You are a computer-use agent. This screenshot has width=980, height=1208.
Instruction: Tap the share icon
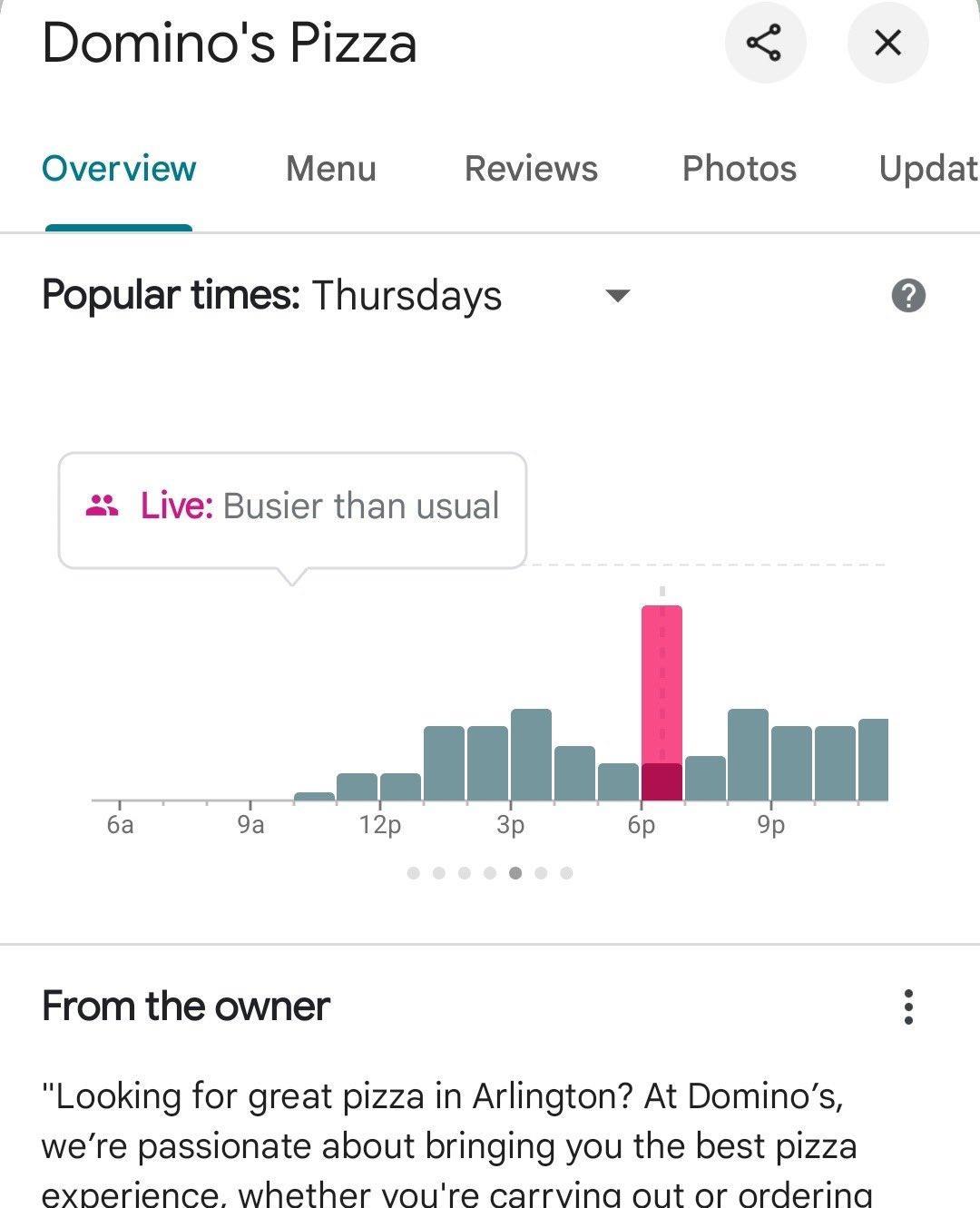pyautogui.click(x=765, y=43)
